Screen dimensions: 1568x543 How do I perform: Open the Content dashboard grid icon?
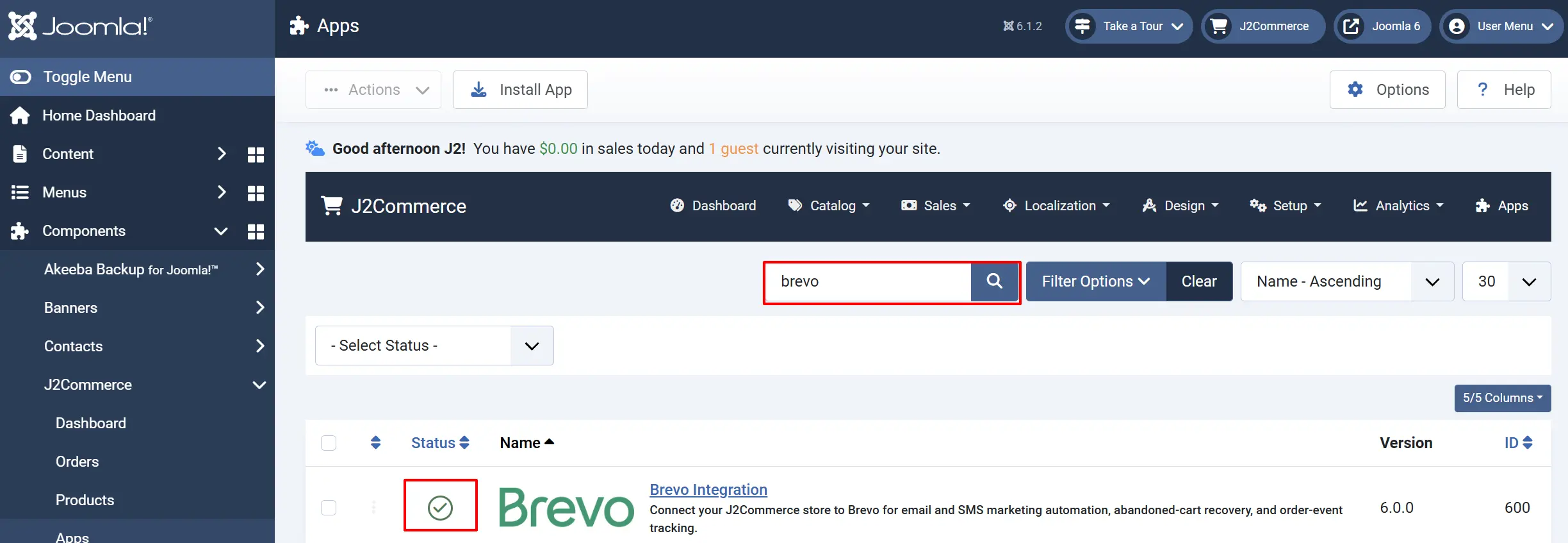click(x=256, y=155)
